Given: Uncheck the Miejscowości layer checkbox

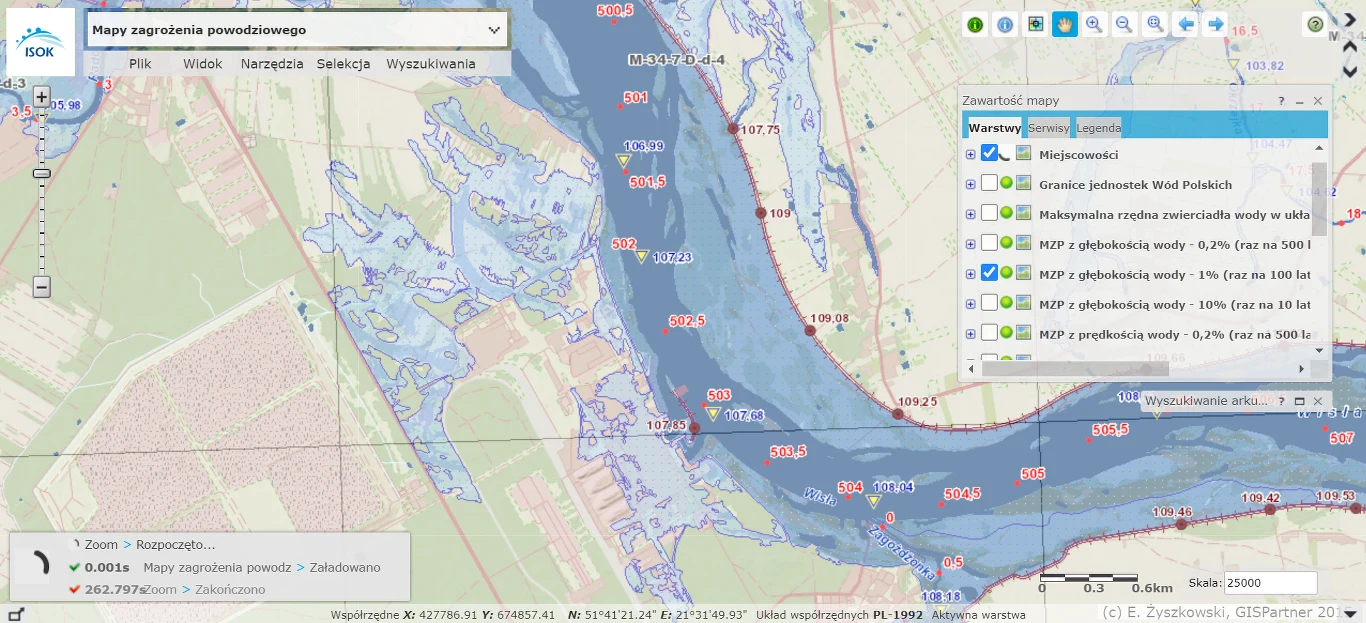Looking at the screenshot, I should pos(989,153).
